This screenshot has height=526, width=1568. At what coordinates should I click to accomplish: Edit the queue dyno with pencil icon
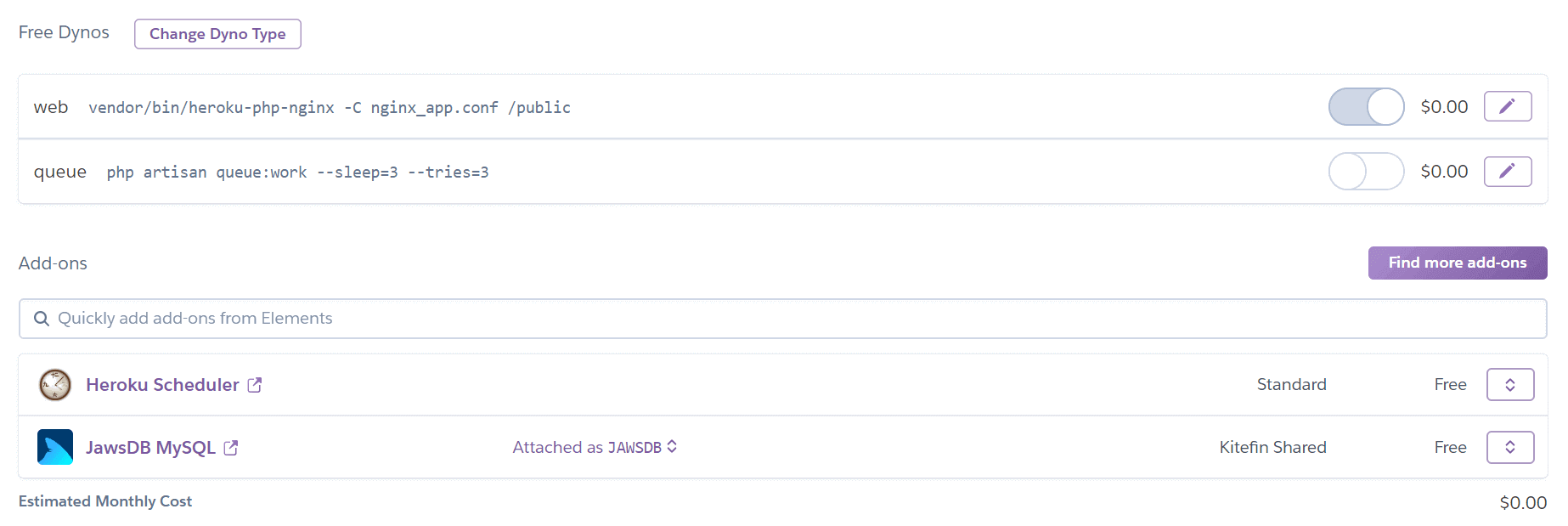tap(1507, 172)
